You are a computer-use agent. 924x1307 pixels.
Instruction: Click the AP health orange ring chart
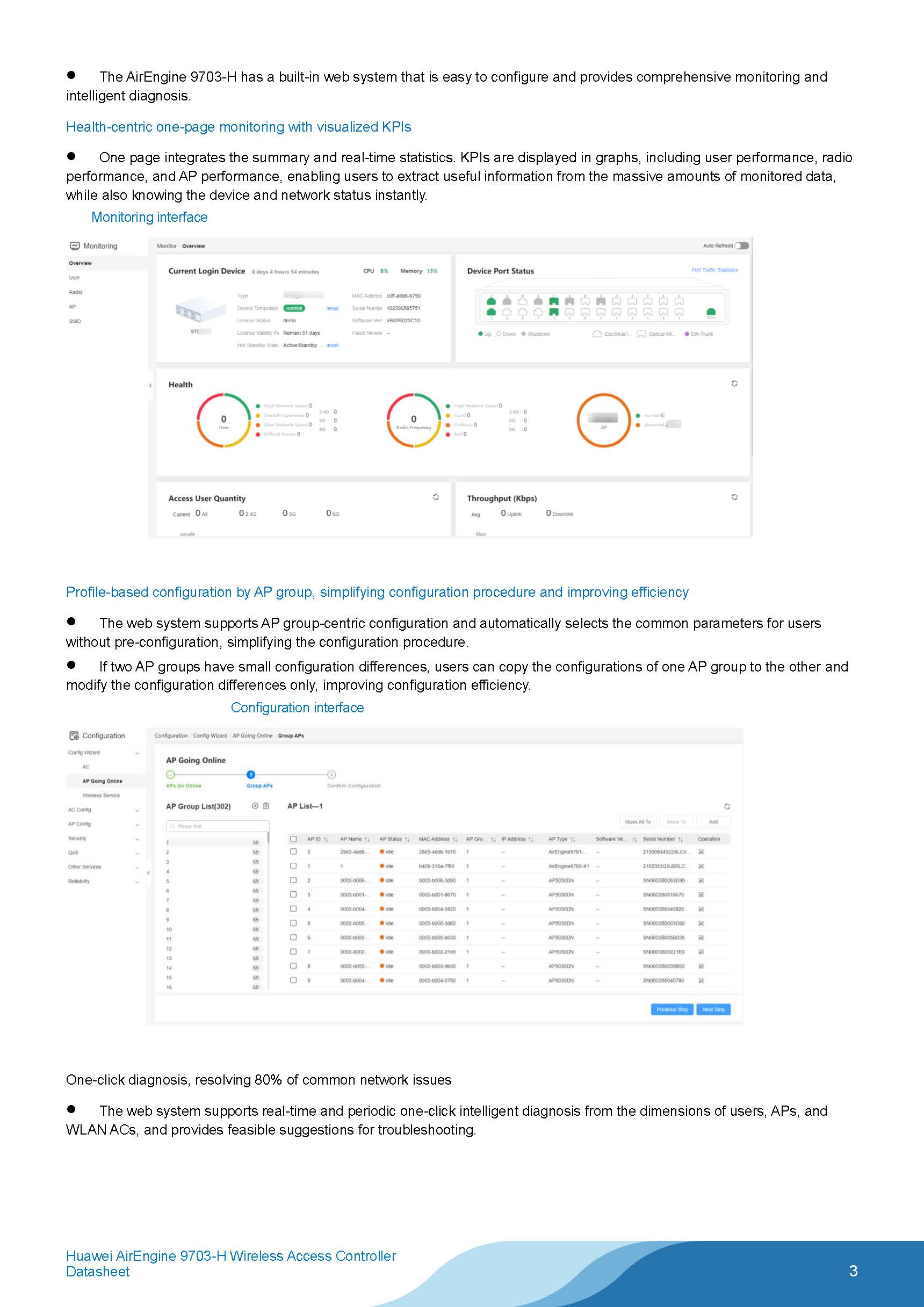tap(603, 420)
